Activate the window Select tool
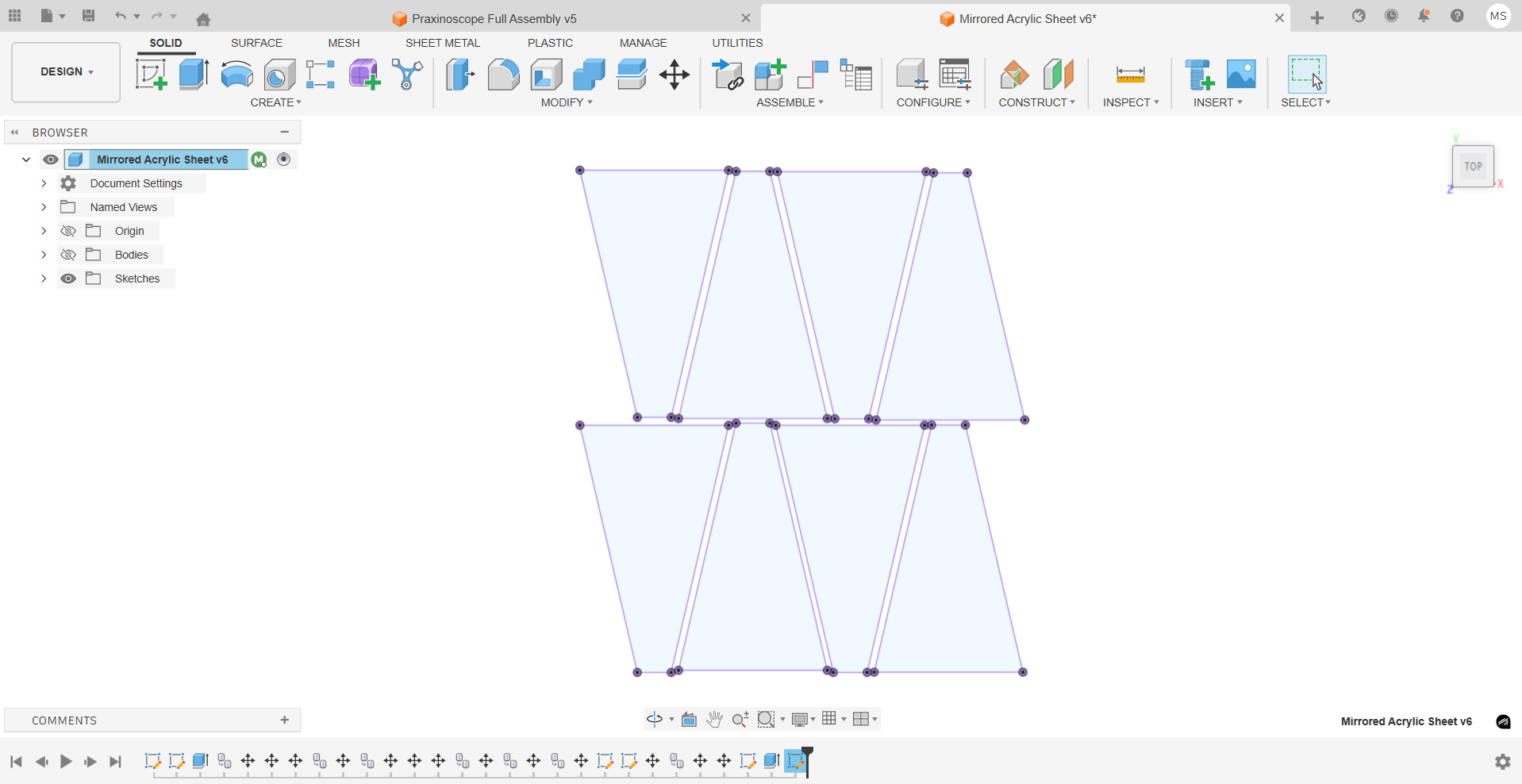The height and width of the screenshot is (784, 1522). pos(1306,74)
